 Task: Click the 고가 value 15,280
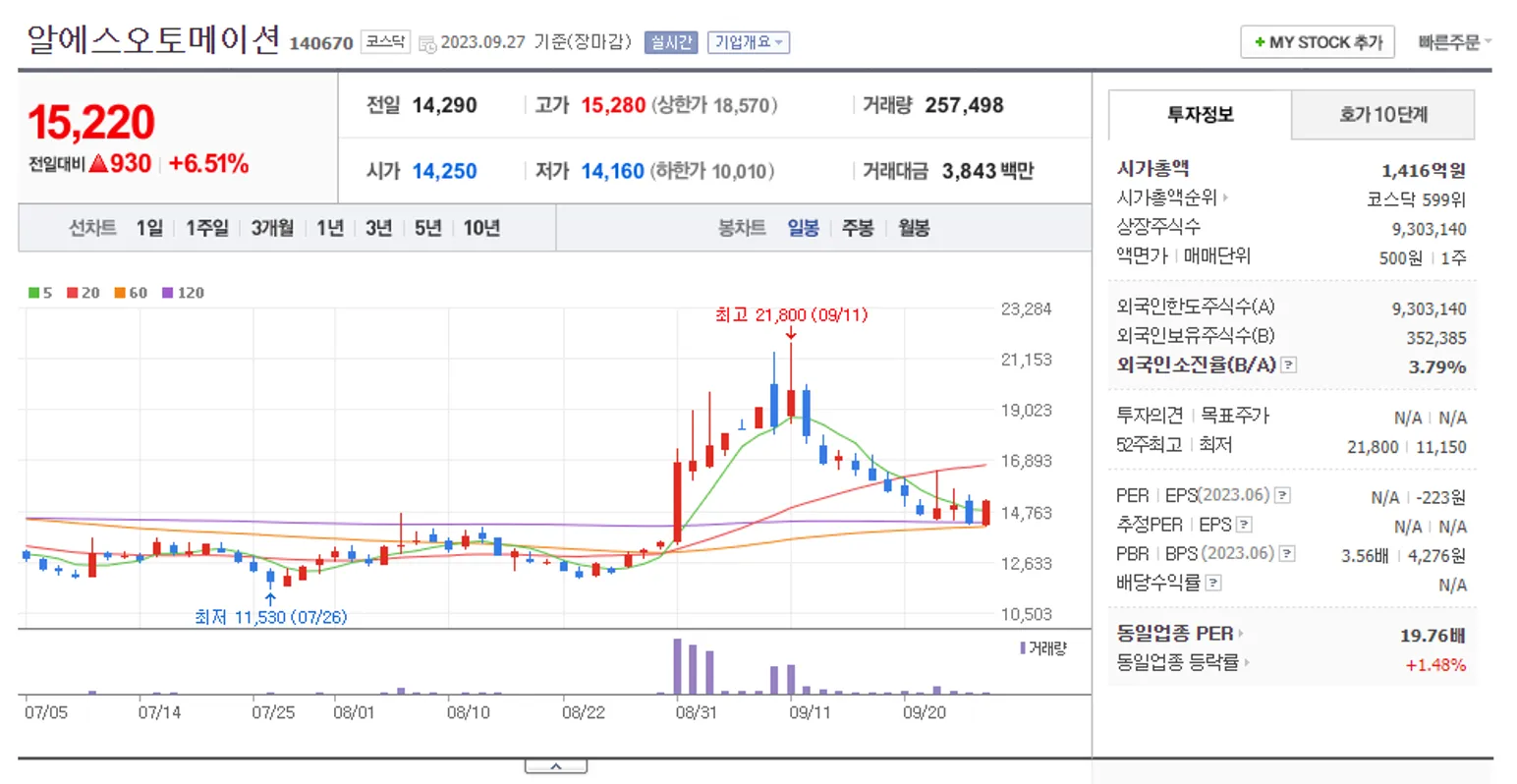[x=613, y=105]
